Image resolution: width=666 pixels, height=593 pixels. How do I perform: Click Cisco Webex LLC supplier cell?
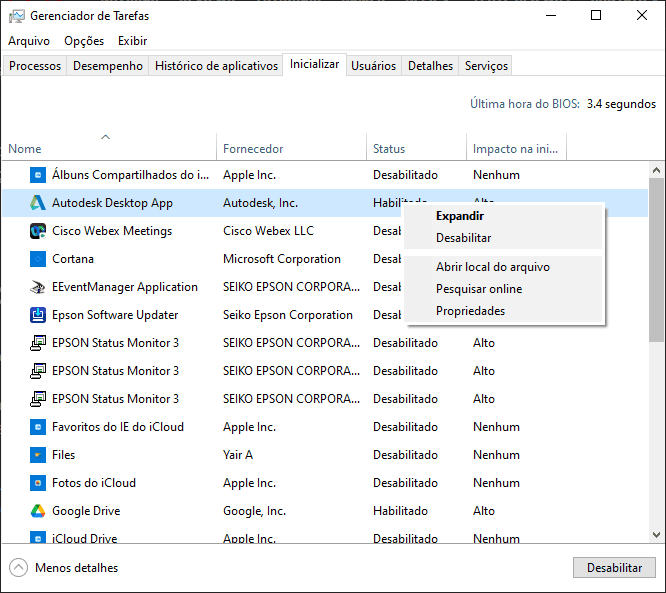pyautogui.click(x=268, y=231)
